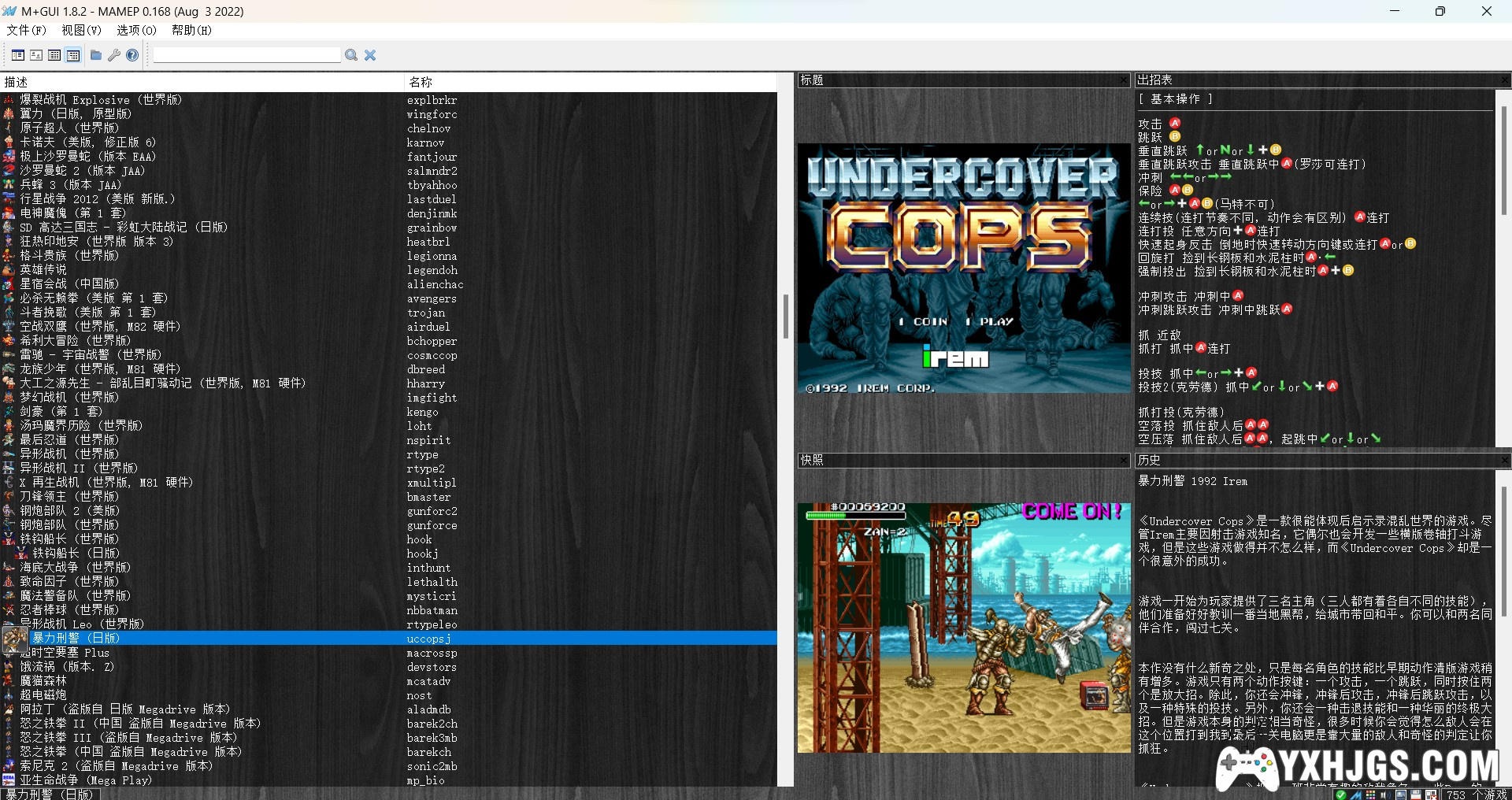The image size is (1512, 800).
Task: Select 英雄传说 in the game list
Action: tap(389, 270)
